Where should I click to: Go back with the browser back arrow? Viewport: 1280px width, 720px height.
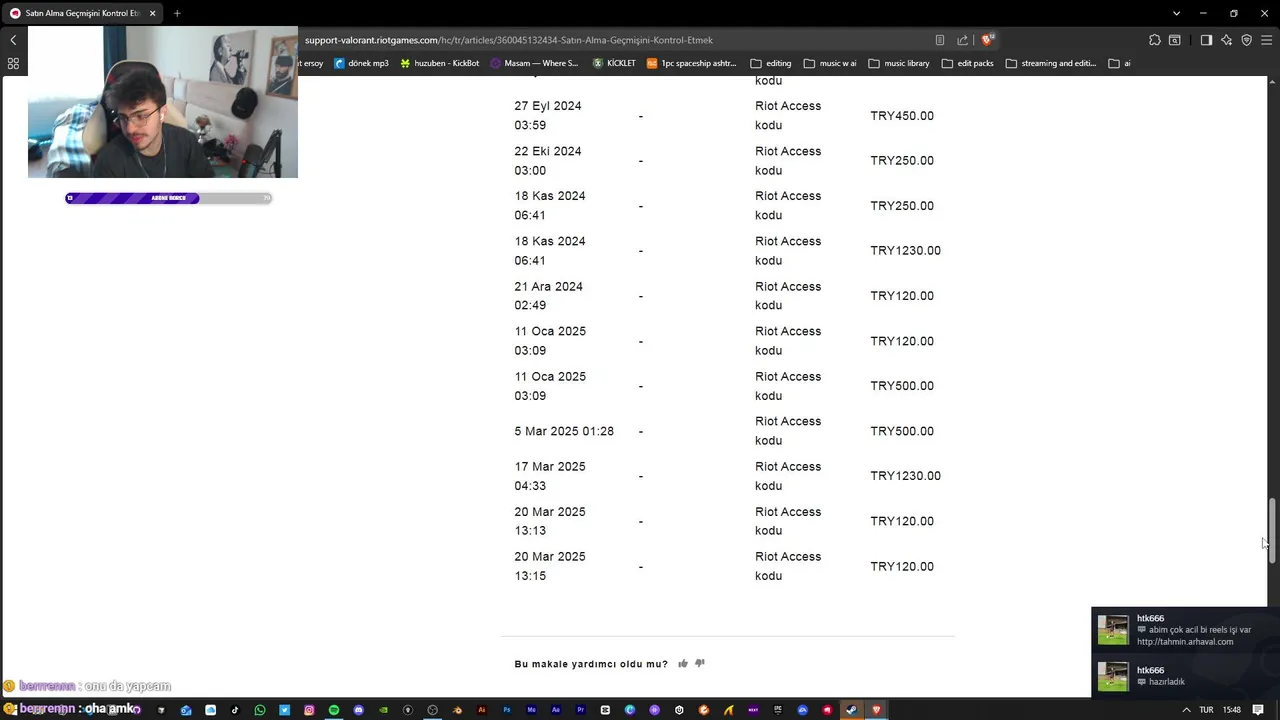click(13, 40)
